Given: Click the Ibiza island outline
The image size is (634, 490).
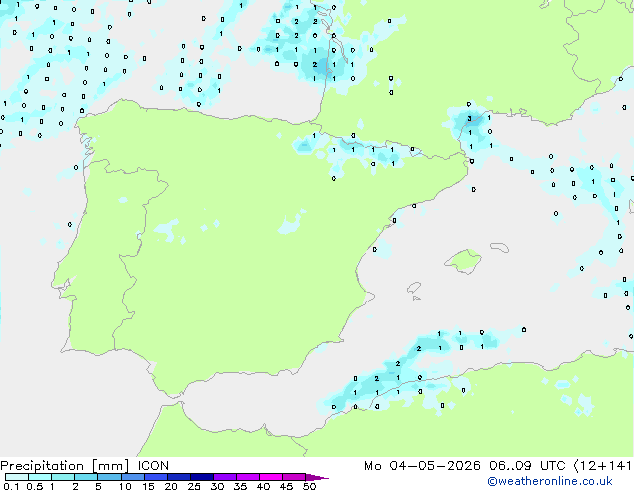Looking at the screenshot, I should pyautogui.click(x=414, y=288).
